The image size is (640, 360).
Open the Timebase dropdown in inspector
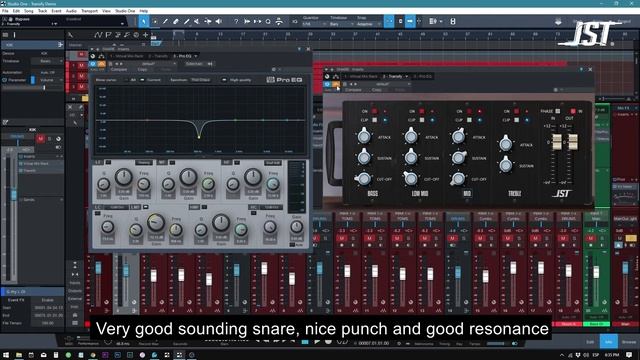click(47, 61)
